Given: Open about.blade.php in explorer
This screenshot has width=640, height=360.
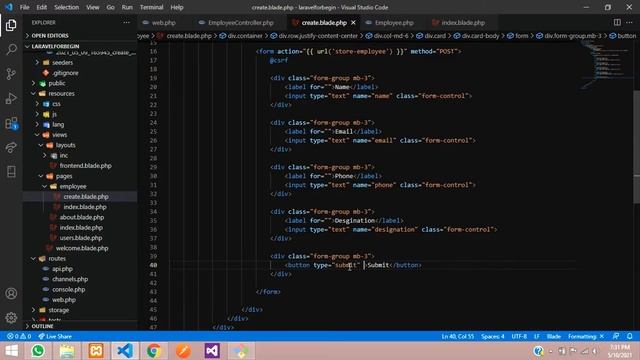Looking at the screenshot, I should [x=82, y=217].
